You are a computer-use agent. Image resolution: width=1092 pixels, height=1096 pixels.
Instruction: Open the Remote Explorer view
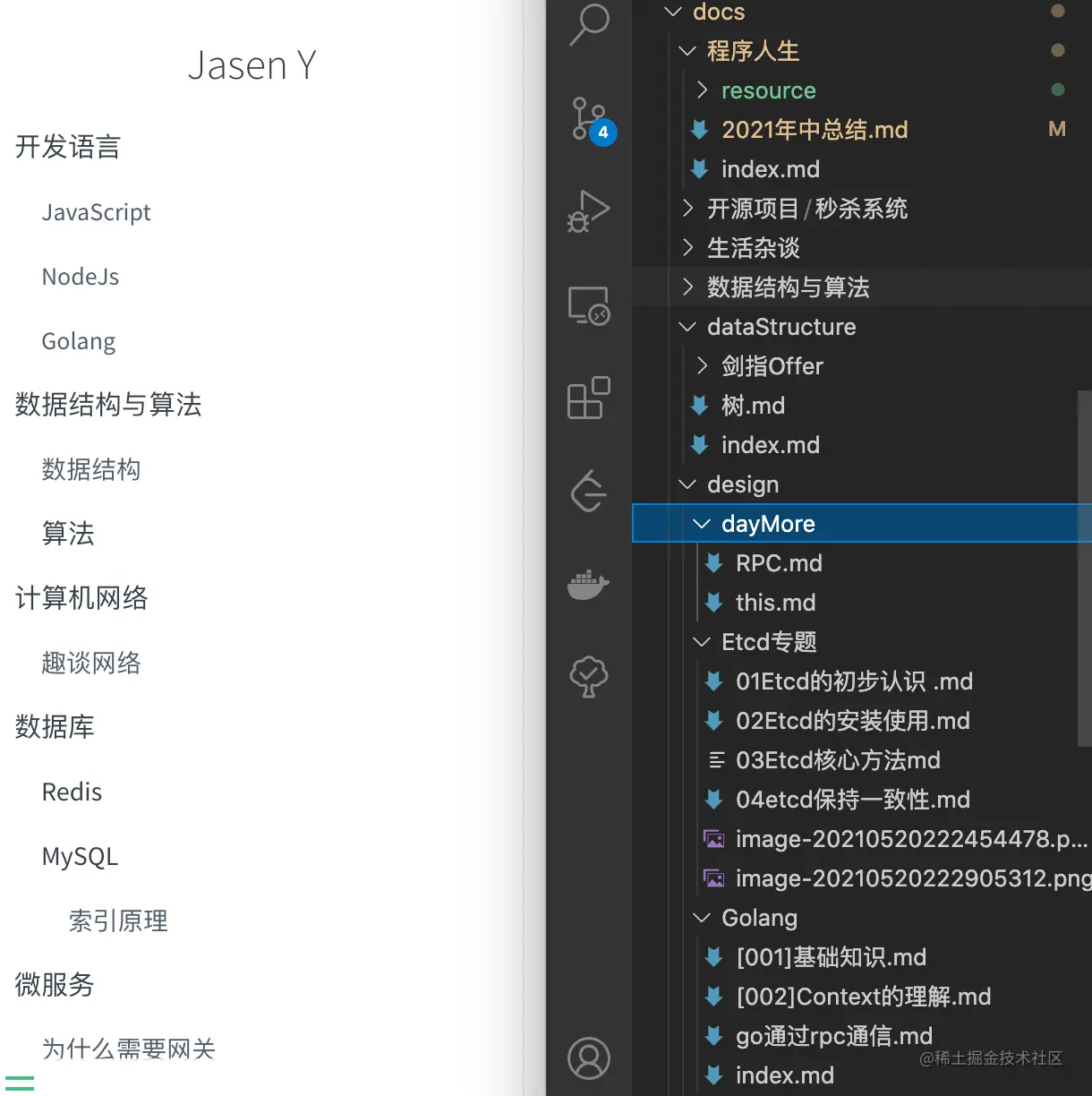(589, 305)
